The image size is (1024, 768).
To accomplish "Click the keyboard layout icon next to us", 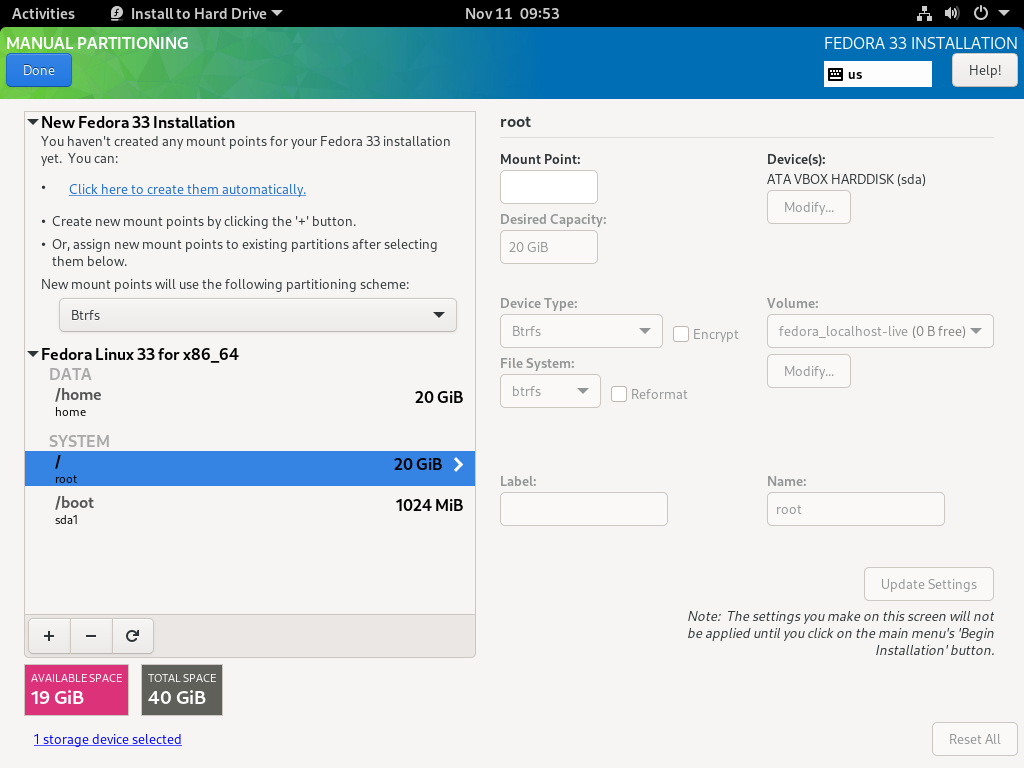I will click(x=835, y=74).
